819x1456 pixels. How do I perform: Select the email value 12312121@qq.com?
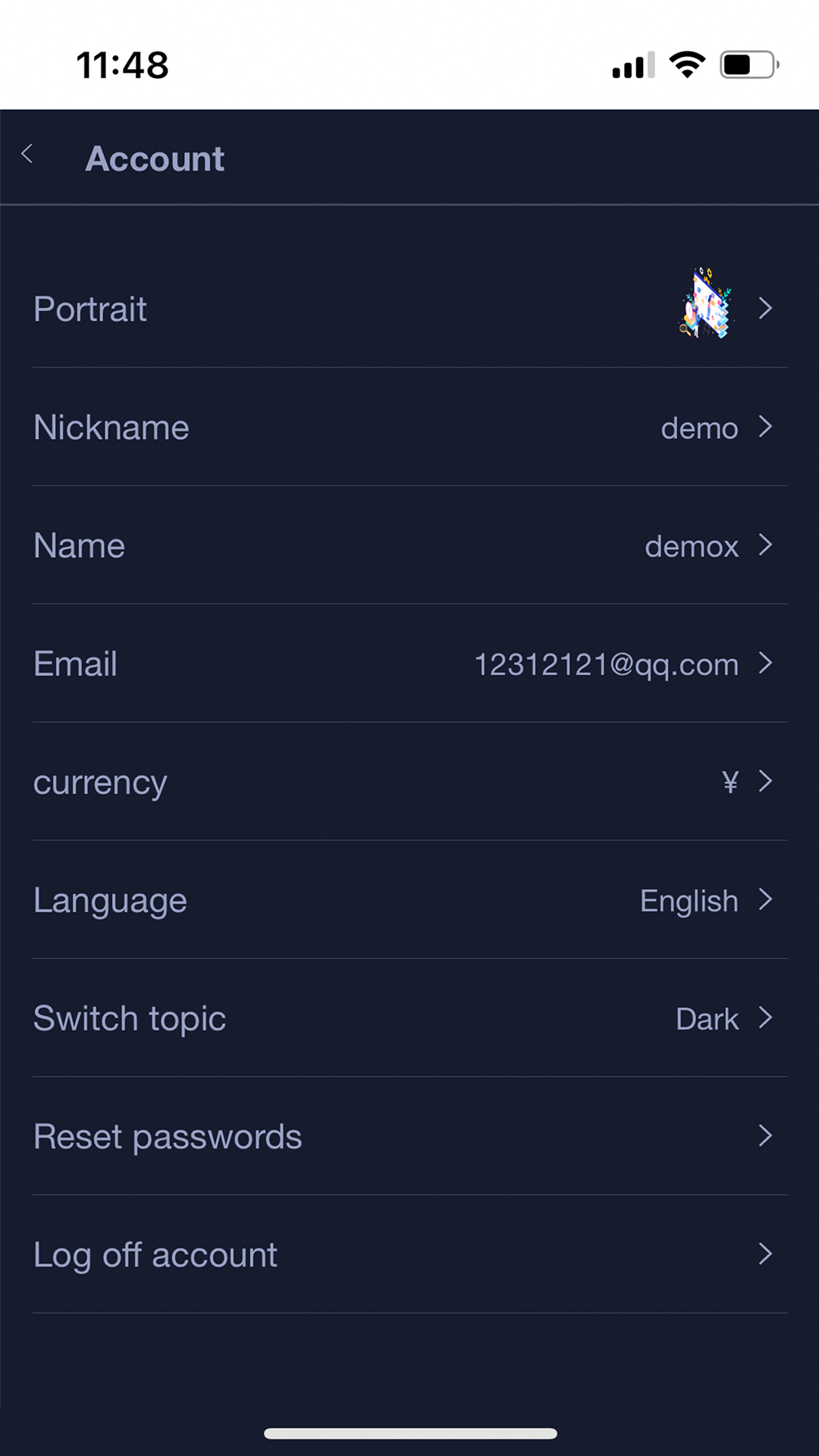tap(606, 664)
